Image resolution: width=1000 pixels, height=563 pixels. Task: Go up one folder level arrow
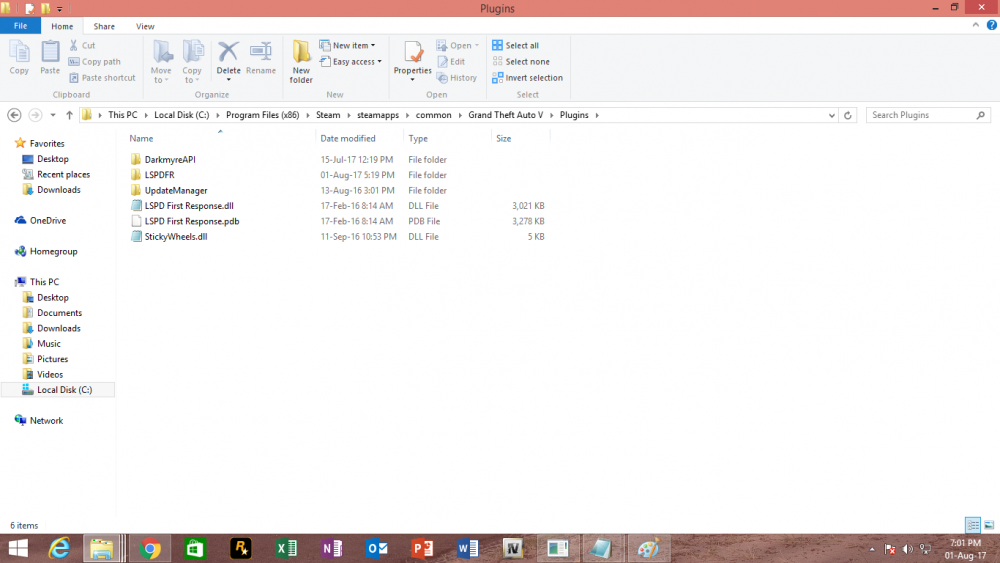pyautogui.click(x=69, y=115)
